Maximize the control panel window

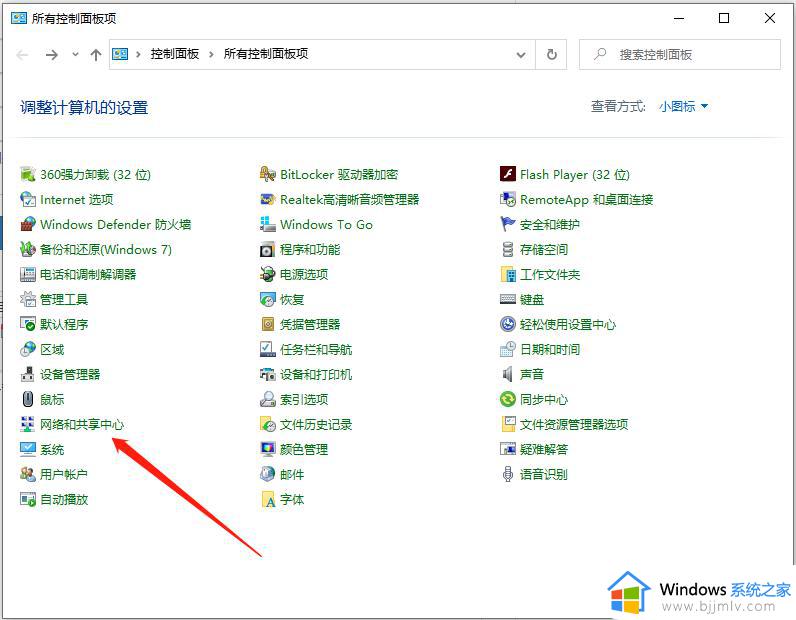coord(724,18)
